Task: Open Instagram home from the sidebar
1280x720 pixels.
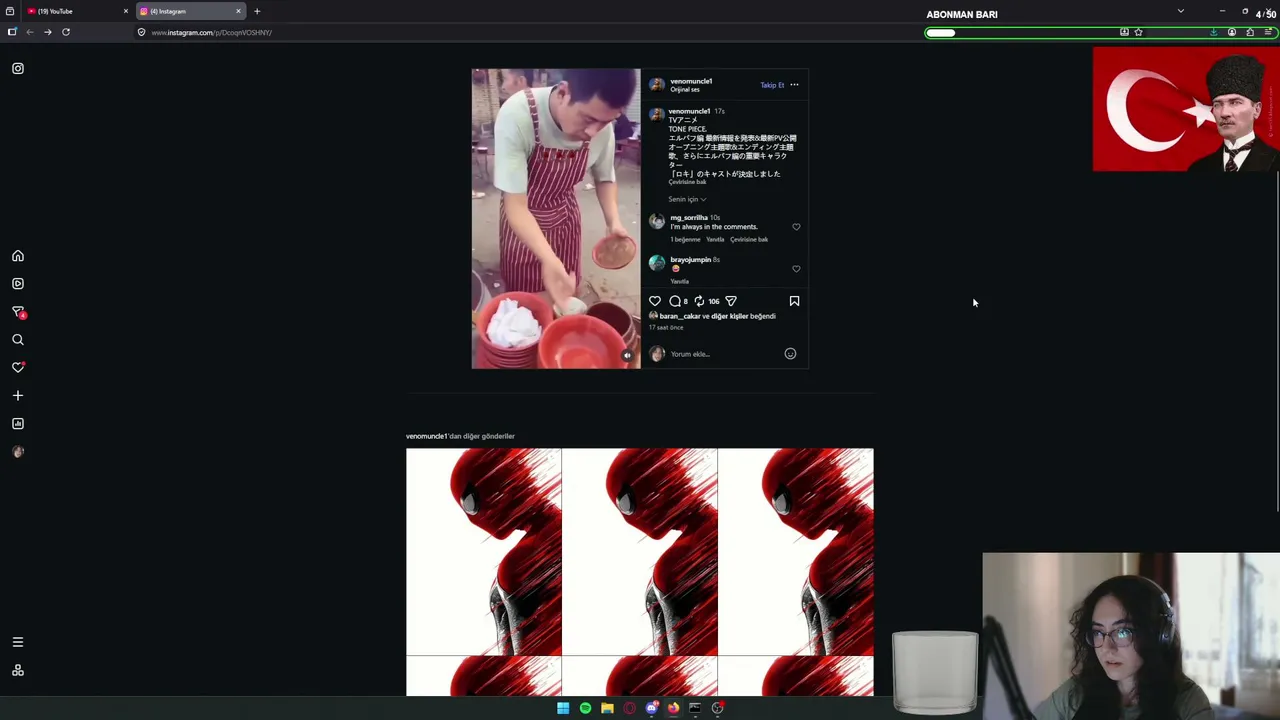Action: click(17, 256)
